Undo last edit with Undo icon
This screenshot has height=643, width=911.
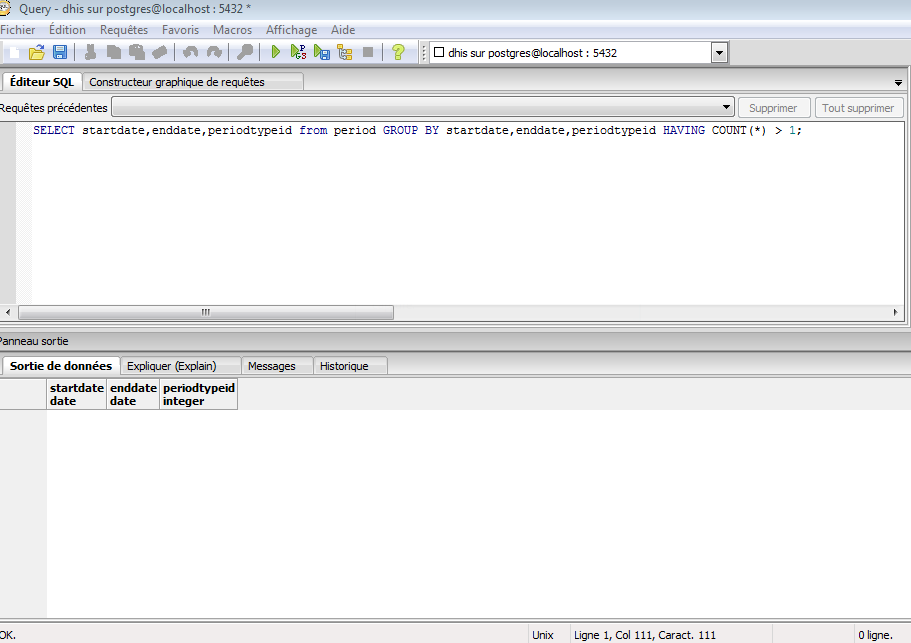click(191, 52)
